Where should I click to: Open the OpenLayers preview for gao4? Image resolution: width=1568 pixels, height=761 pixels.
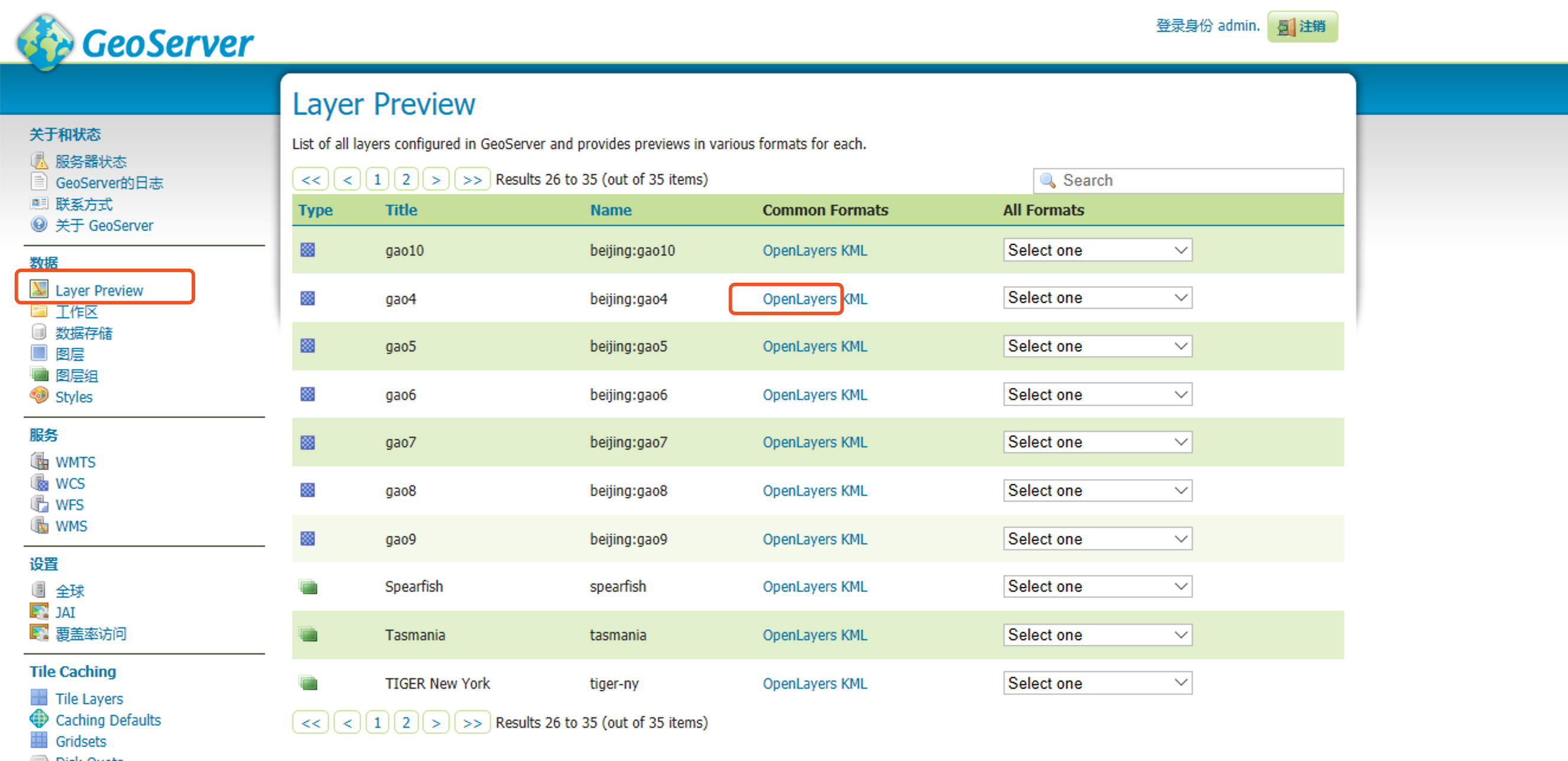pos(799,299)
